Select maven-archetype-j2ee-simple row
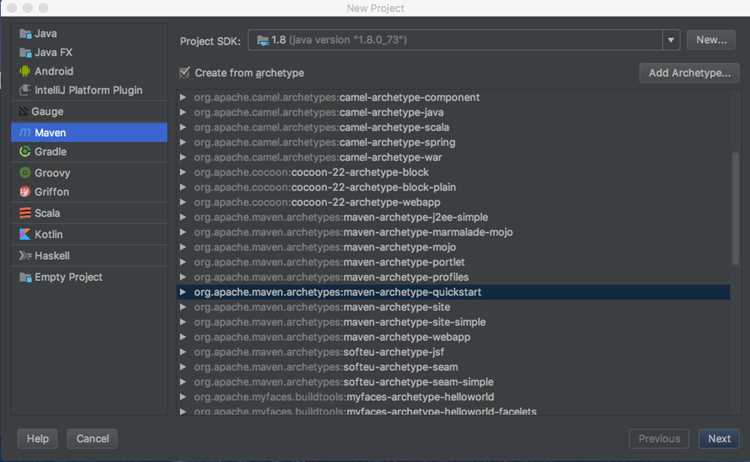The height and width of the screenshot is (462, 750). coord(453,217)
